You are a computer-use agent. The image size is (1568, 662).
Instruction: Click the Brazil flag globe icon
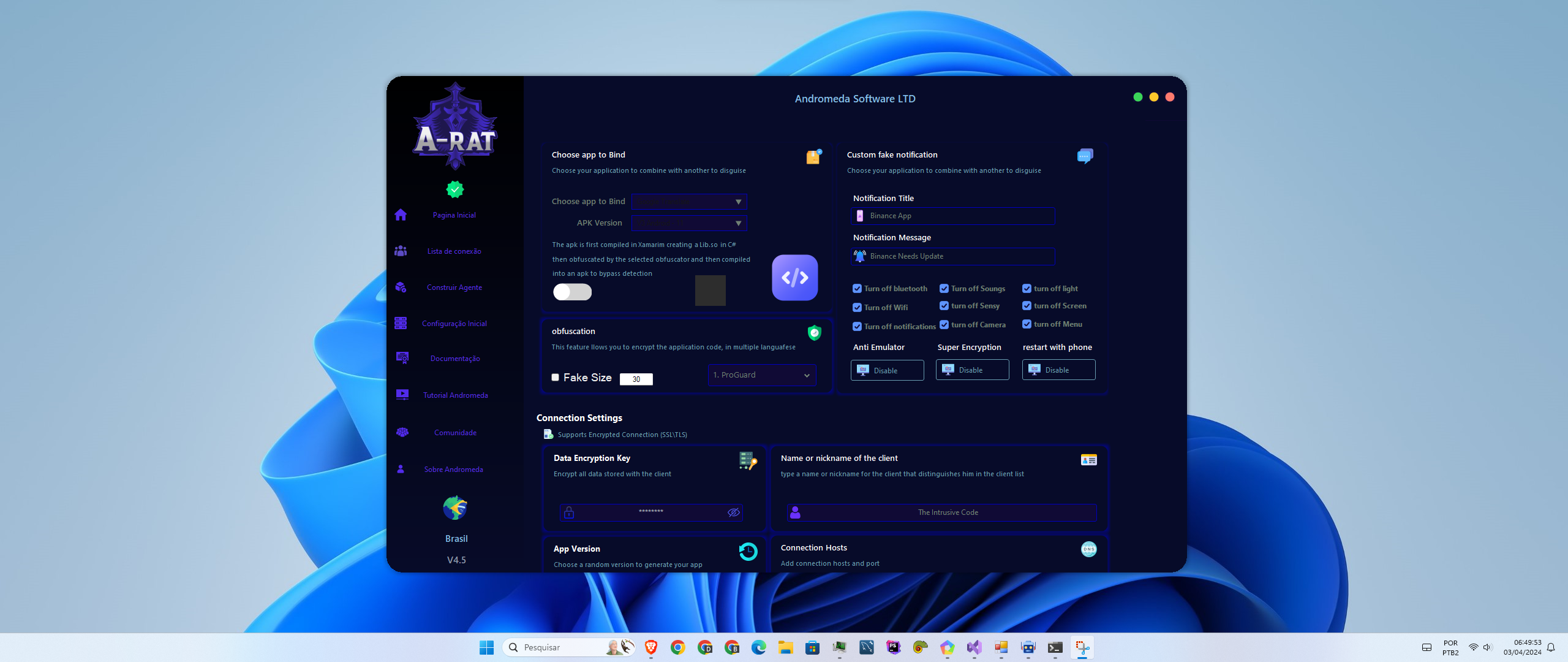(454, 508)
